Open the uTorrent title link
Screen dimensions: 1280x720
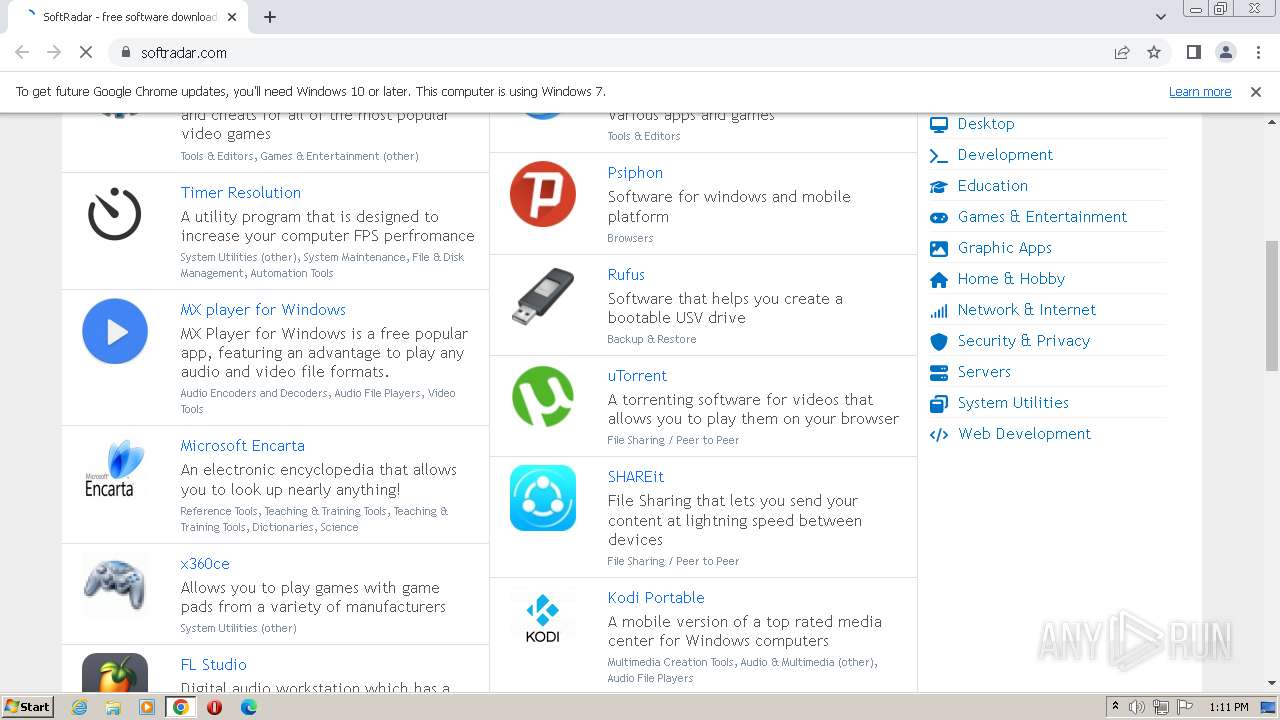tap(637, 376)
